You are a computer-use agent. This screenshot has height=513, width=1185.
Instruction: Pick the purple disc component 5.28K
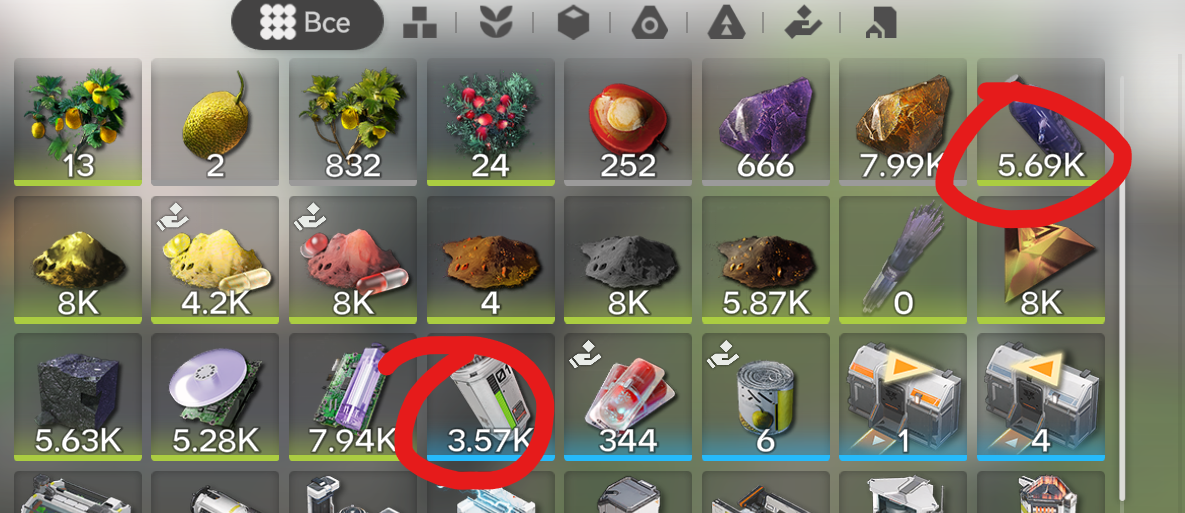[215, 397]
